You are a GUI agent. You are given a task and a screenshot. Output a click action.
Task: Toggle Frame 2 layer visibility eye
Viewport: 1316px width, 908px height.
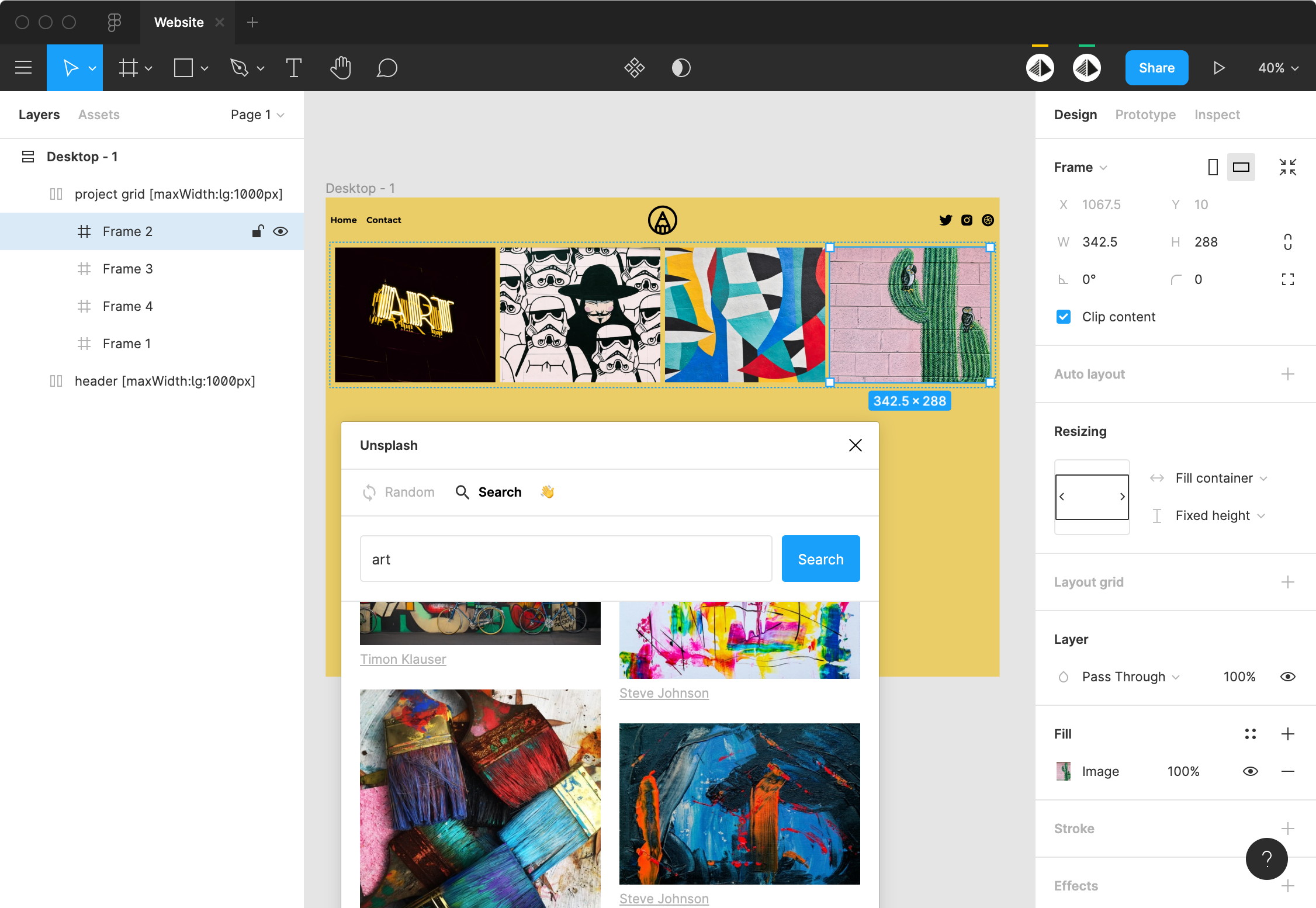coord(280,231)
